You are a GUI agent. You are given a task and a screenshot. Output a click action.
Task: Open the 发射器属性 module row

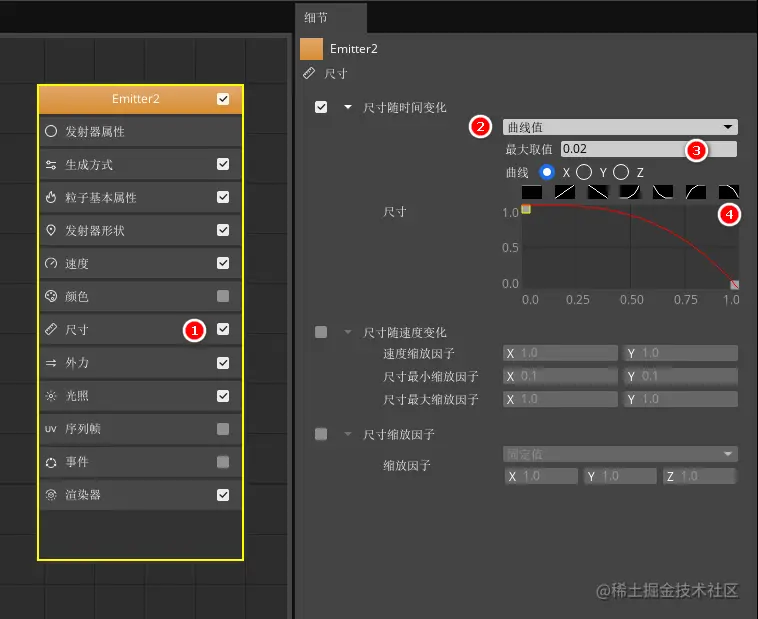coord(140,131)
